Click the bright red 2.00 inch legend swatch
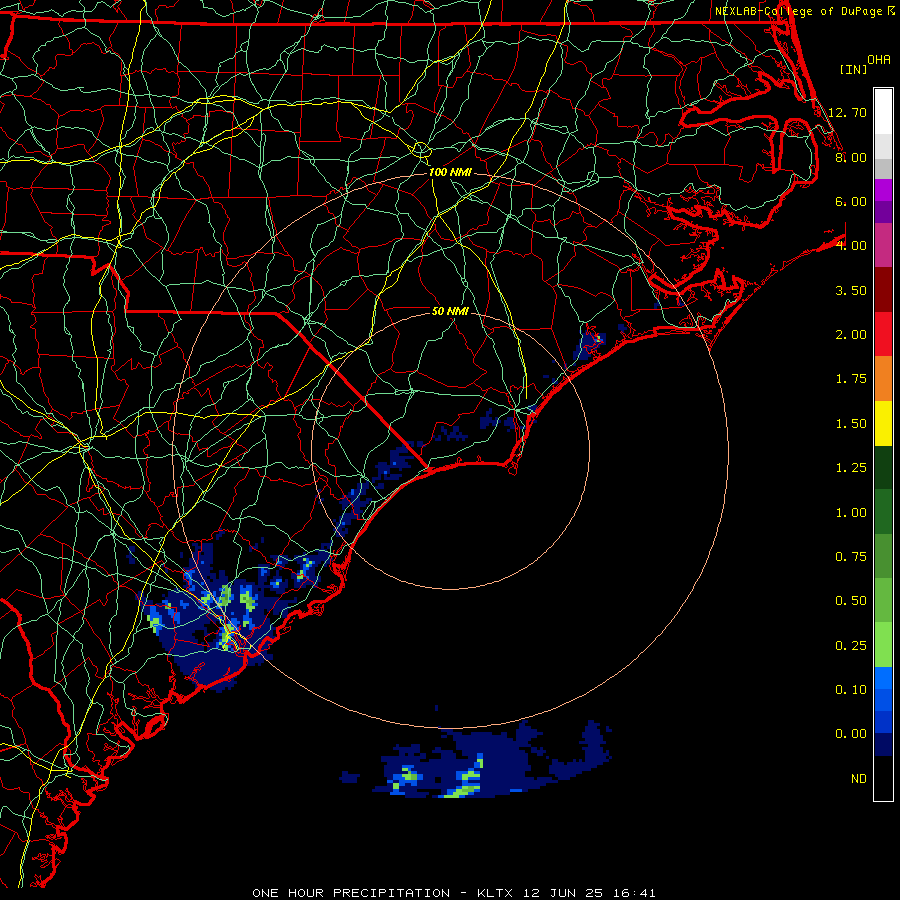This screenshot has width=900, height=900. [x=883, y=334]
